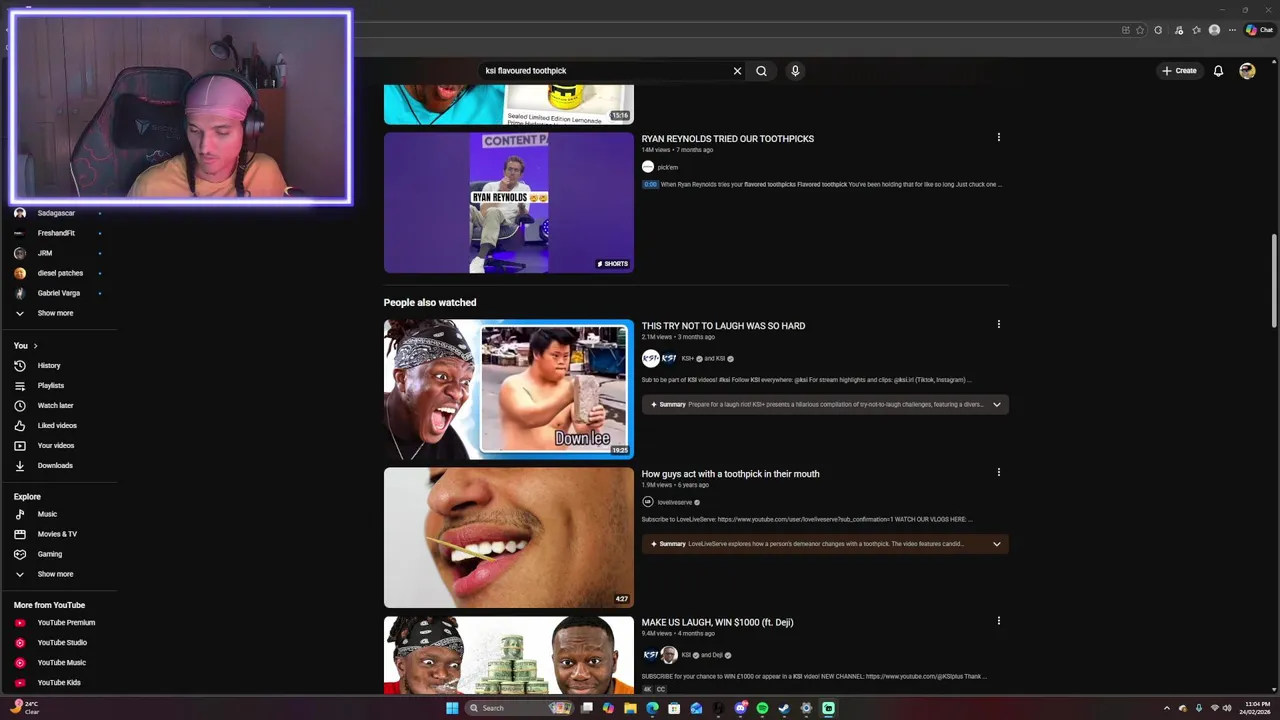This screenshot has height=720, width=1280.
Task: Open the Ryan Reynolds toothpicks Shorts thumbnail
Action: 509,203
